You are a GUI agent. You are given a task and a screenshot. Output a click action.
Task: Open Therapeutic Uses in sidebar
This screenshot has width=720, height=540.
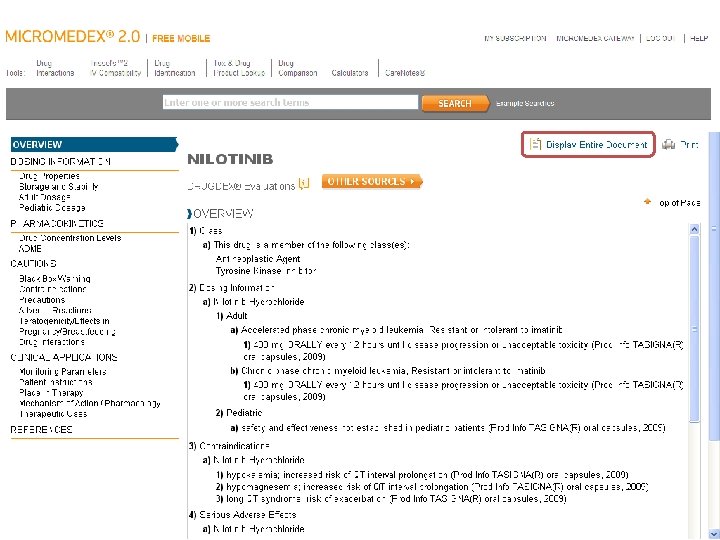click(x=53, y=414)
